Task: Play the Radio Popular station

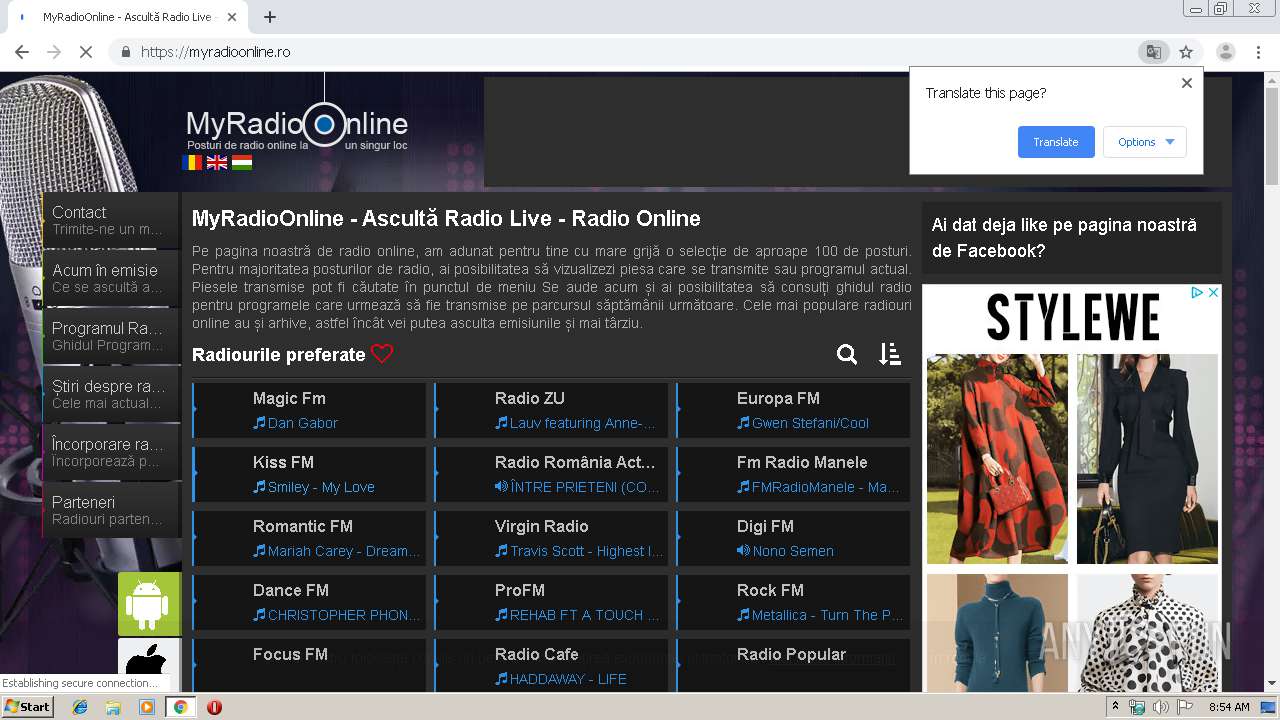Action: coord(793,665)
